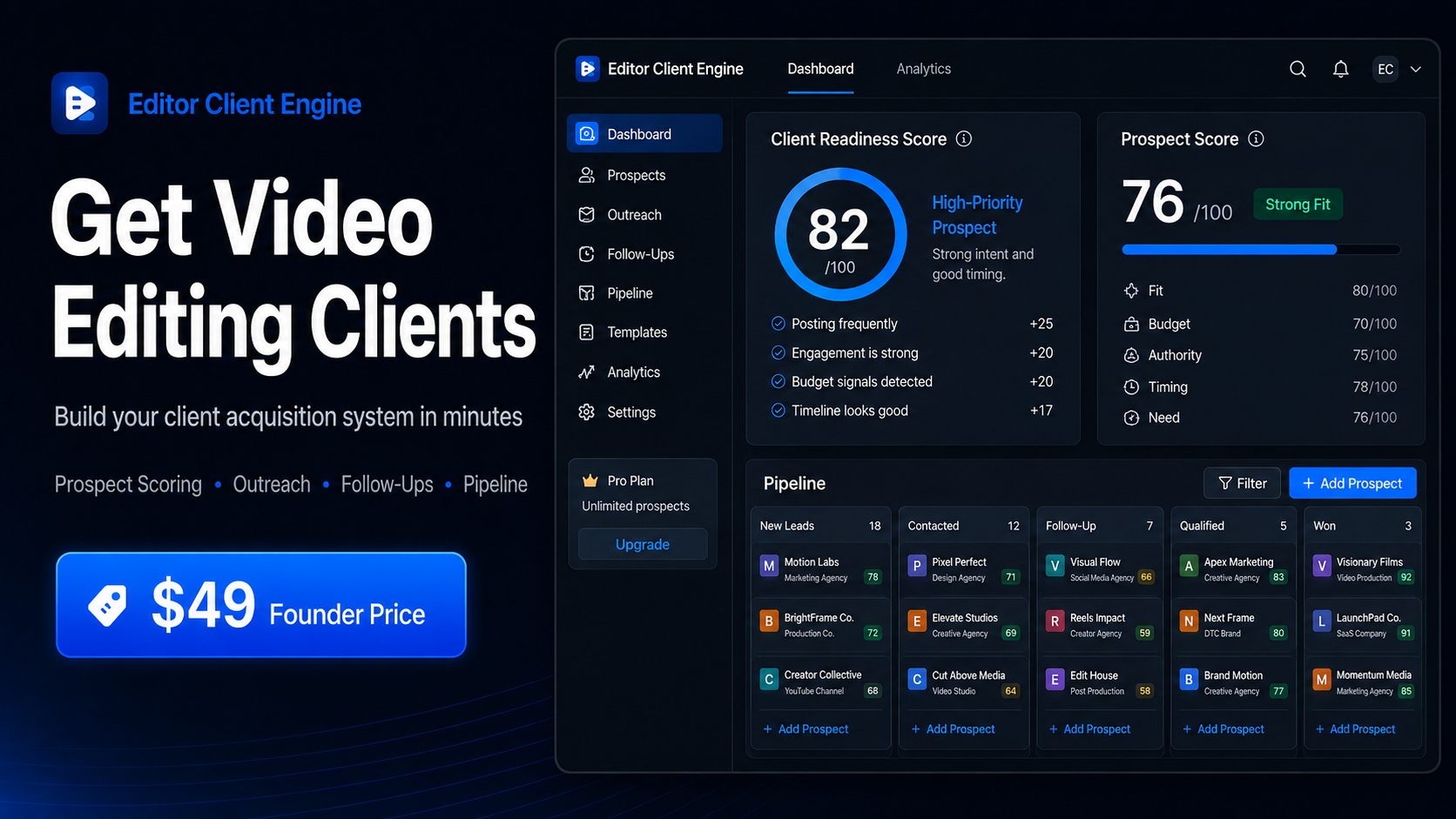This screenshot has width=1456, height=819.
Task: Open Templates in the sidebar
Action: [x=644, y=332]
